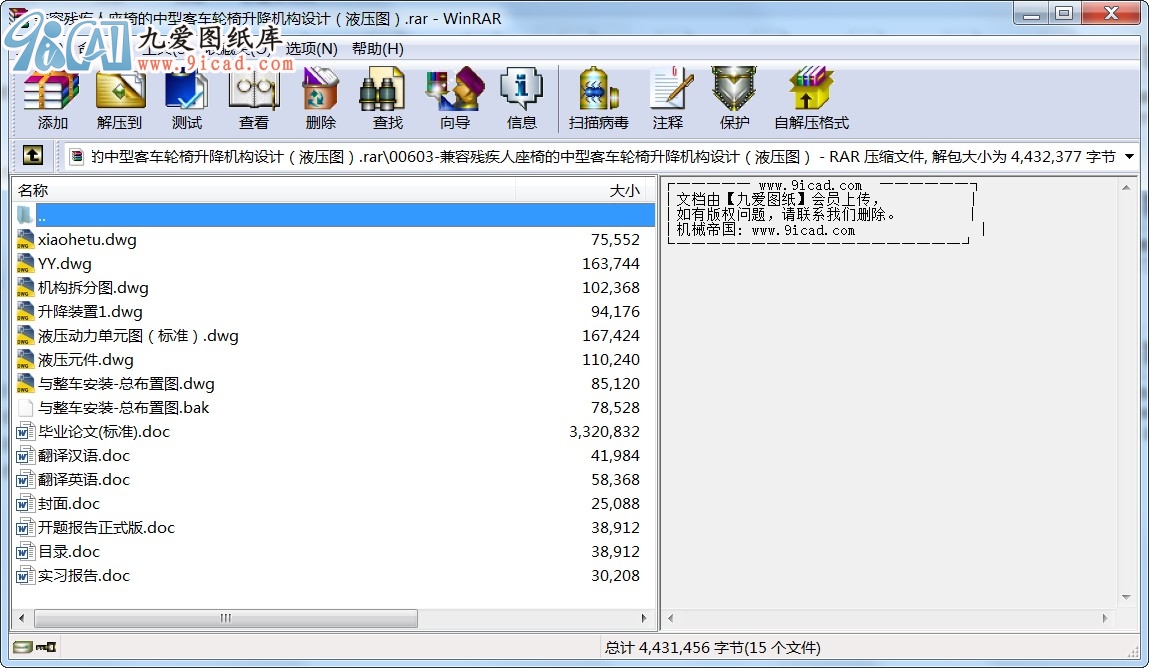This screenshot has height=668, width=1149.
Task: Open the Help (帮助) menu
Action: (377, 48)
